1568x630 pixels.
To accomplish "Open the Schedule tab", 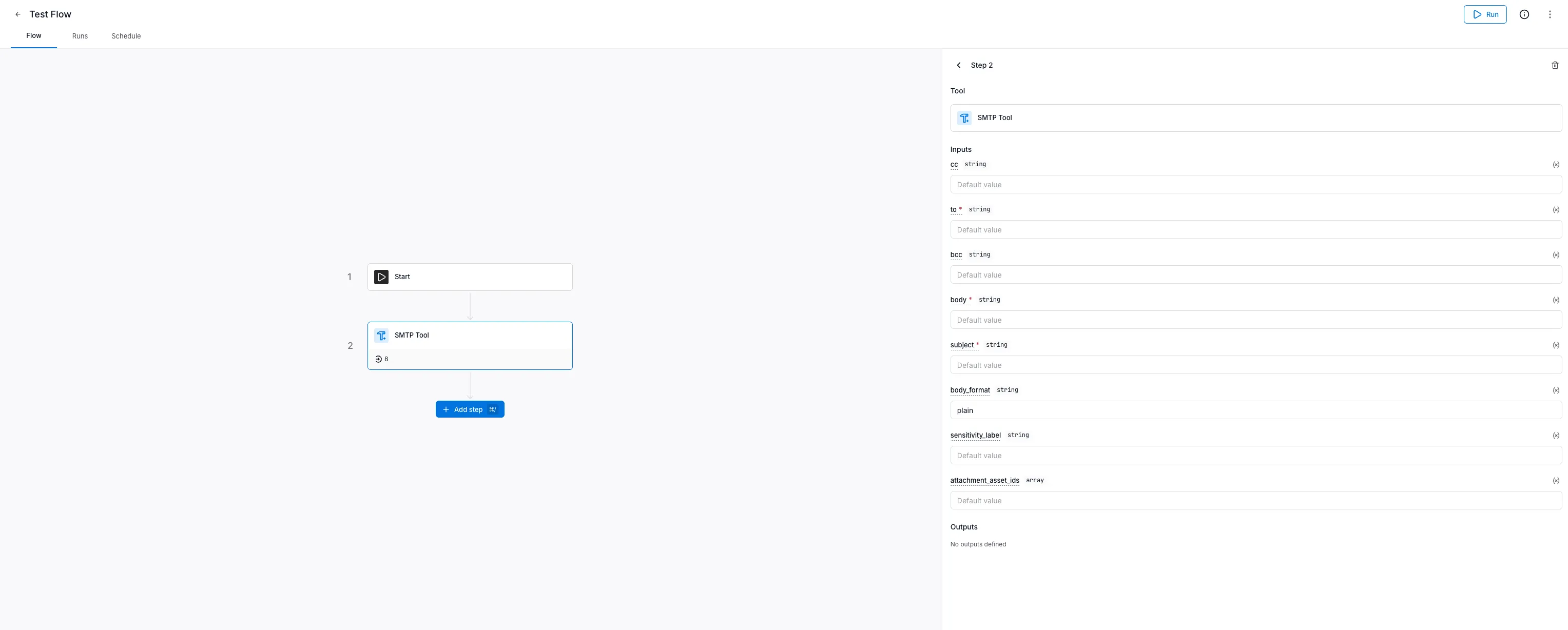I will (x=126, y=36).
